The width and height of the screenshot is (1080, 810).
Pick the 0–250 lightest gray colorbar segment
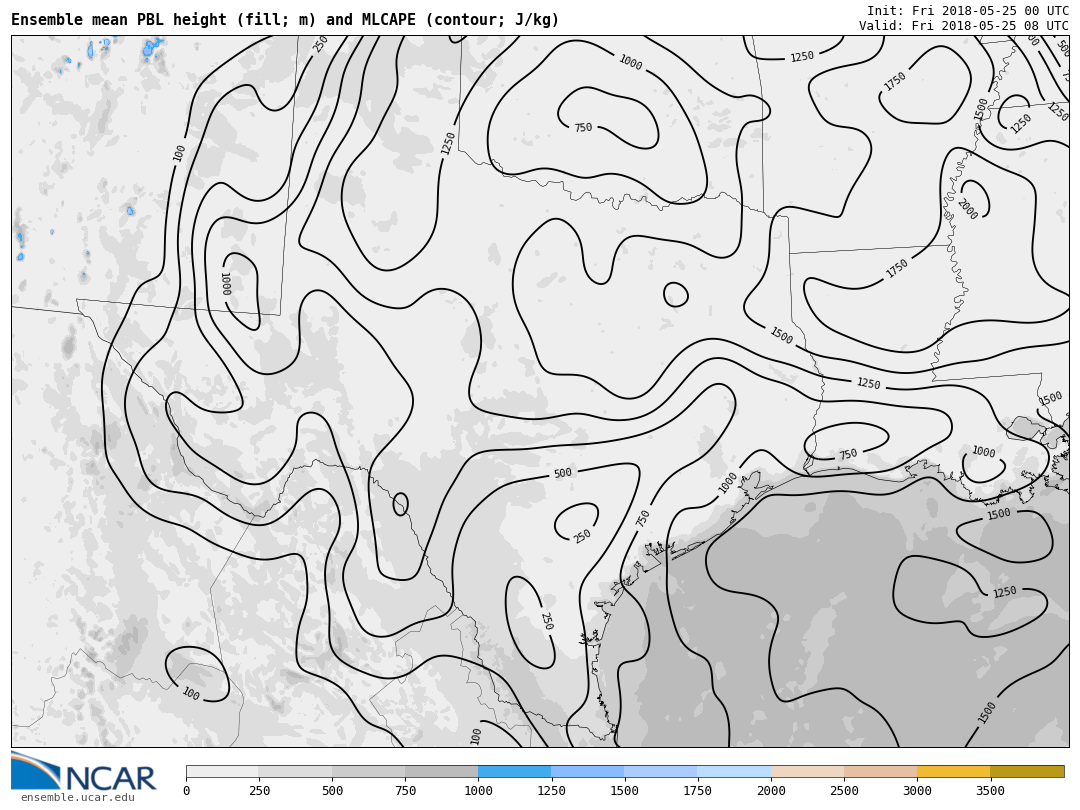222,771
